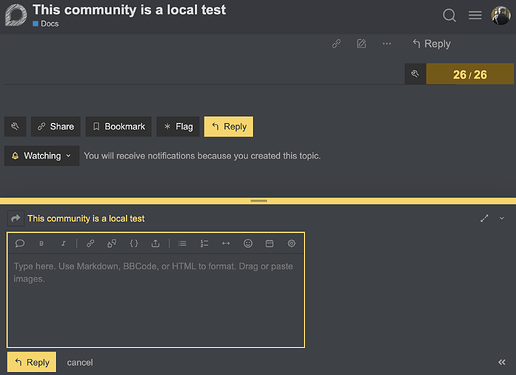The height and width of the screenshot is (375, 516).
Task: Copy post link via chain icon
Action: 336,44
